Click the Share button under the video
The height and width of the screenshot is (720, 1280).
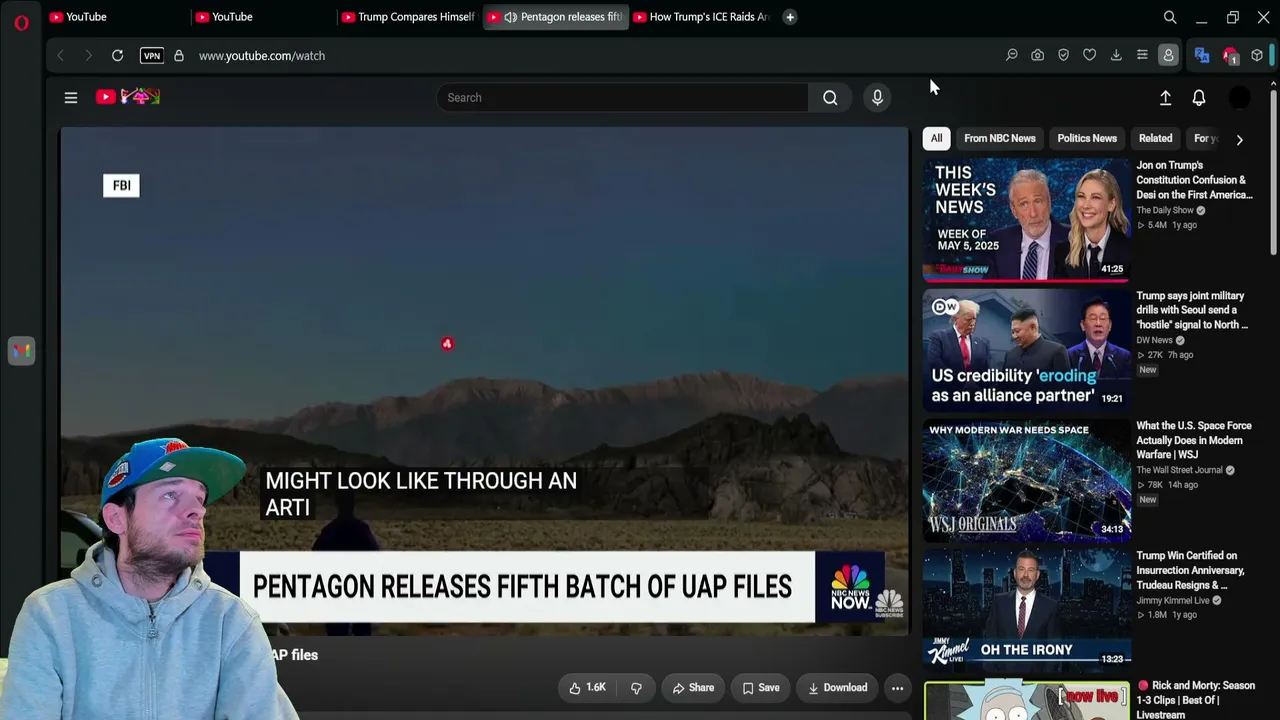tap(693, 688)
